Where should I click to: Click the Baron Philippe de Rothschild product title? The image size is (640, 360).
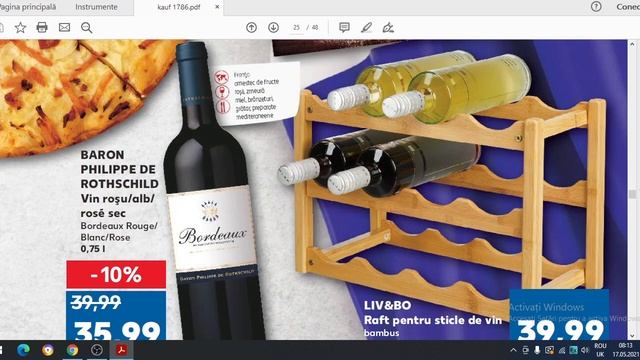click(x=119, y=169)
